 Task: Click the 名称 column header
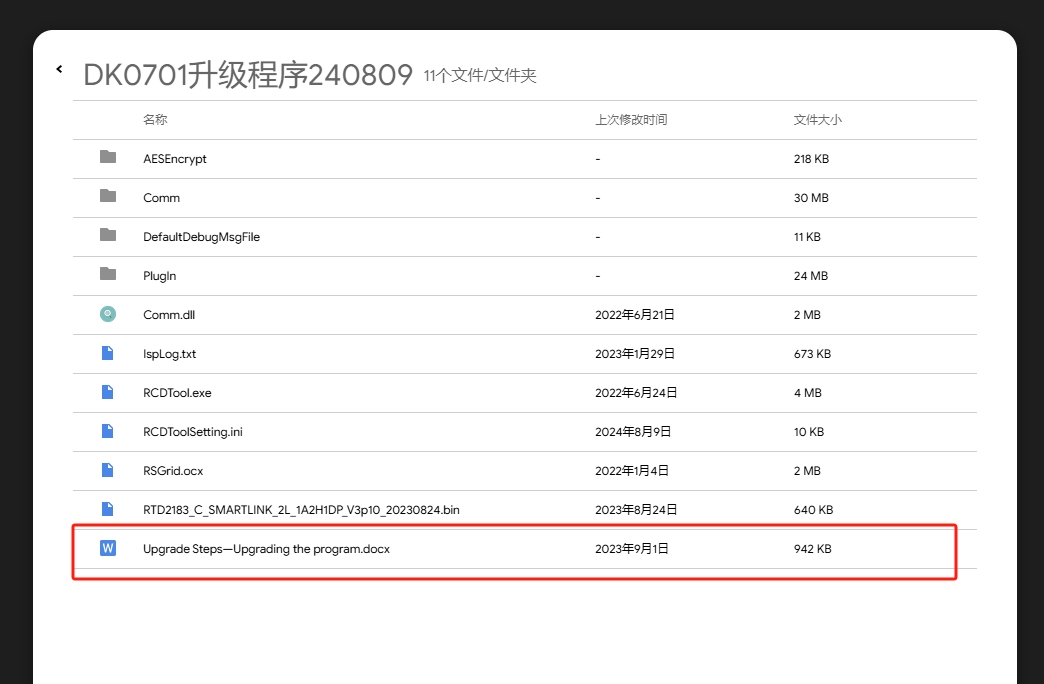155,120
